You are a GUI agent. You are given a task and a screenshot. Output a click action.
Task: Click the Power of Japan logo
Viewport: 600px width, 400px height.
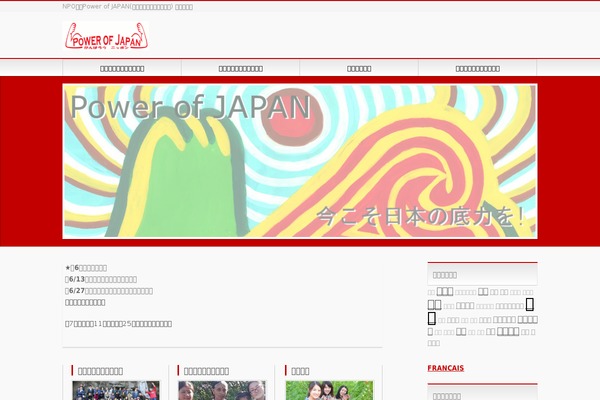[x=106, y=36]
